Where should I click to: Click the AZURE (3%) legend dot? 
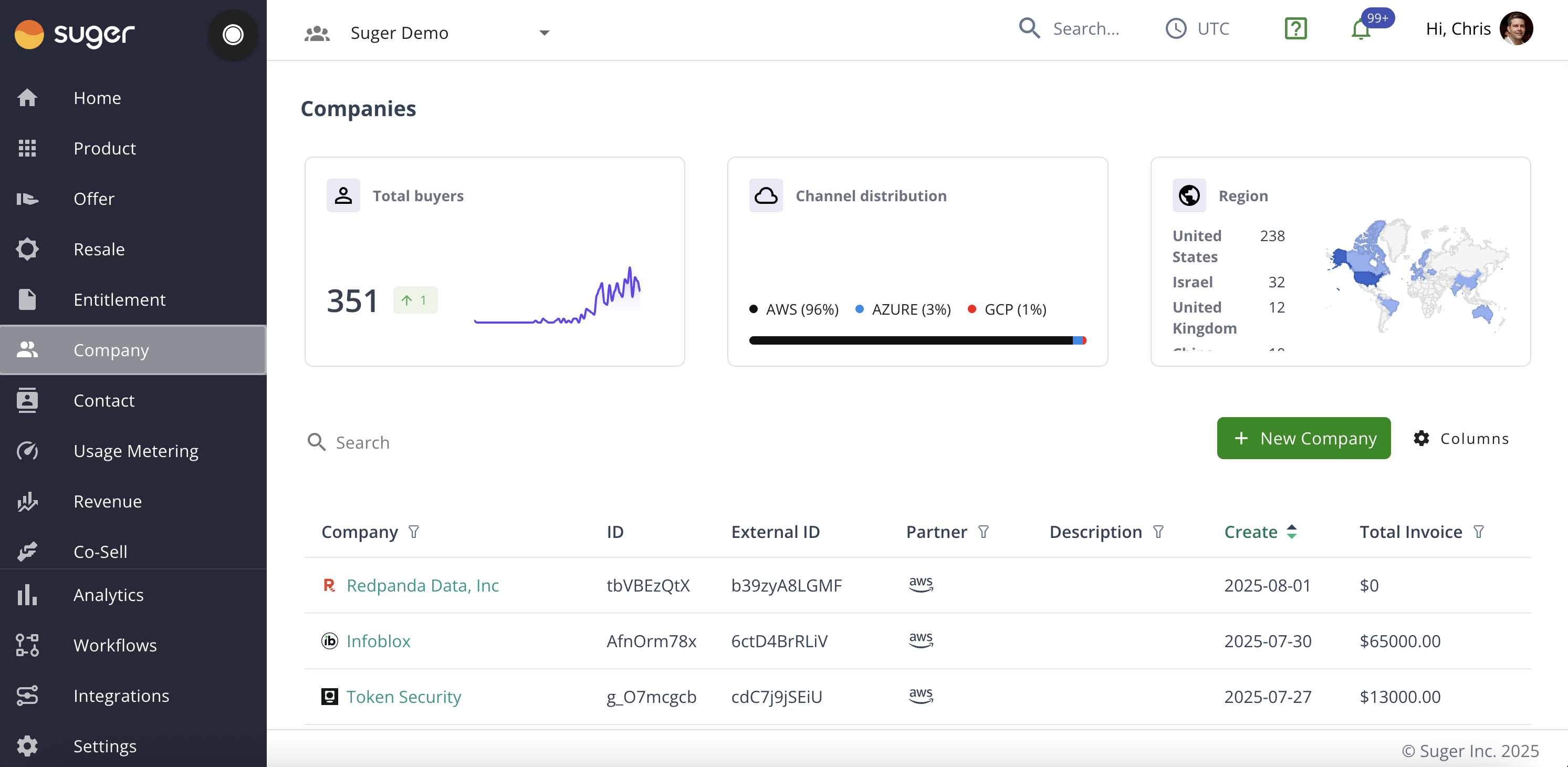860,308
